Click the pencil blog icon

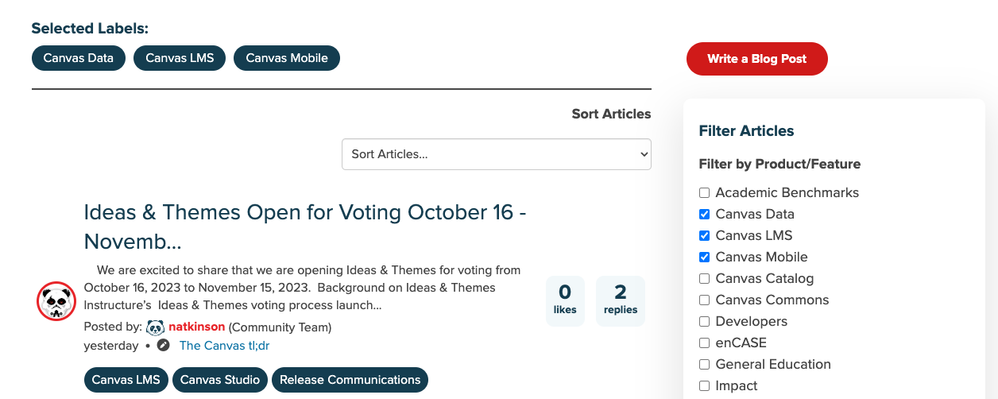[x=164, y=346]
